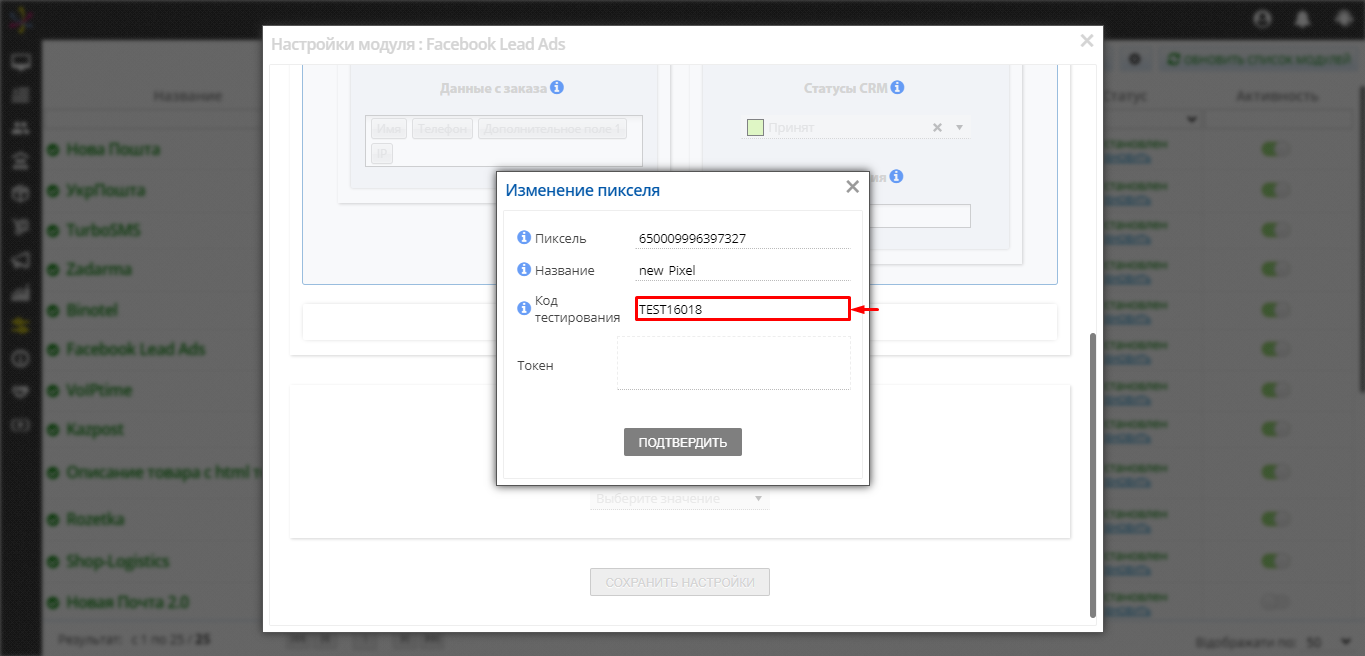
Task: Open the Zadarma module link
Action: click(99, 270)
